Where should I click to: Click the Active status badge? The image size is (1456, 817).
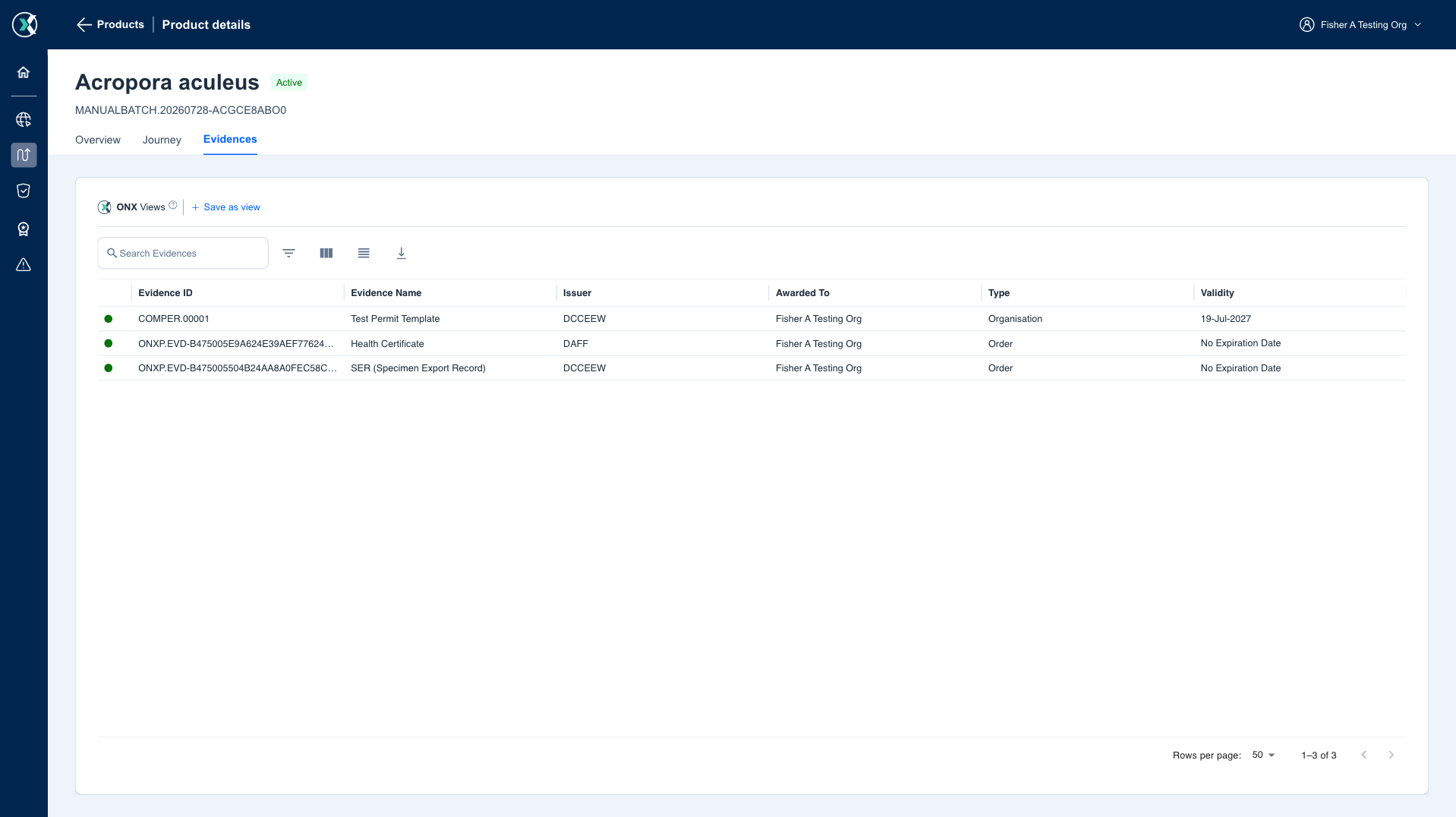pos(289,83)
